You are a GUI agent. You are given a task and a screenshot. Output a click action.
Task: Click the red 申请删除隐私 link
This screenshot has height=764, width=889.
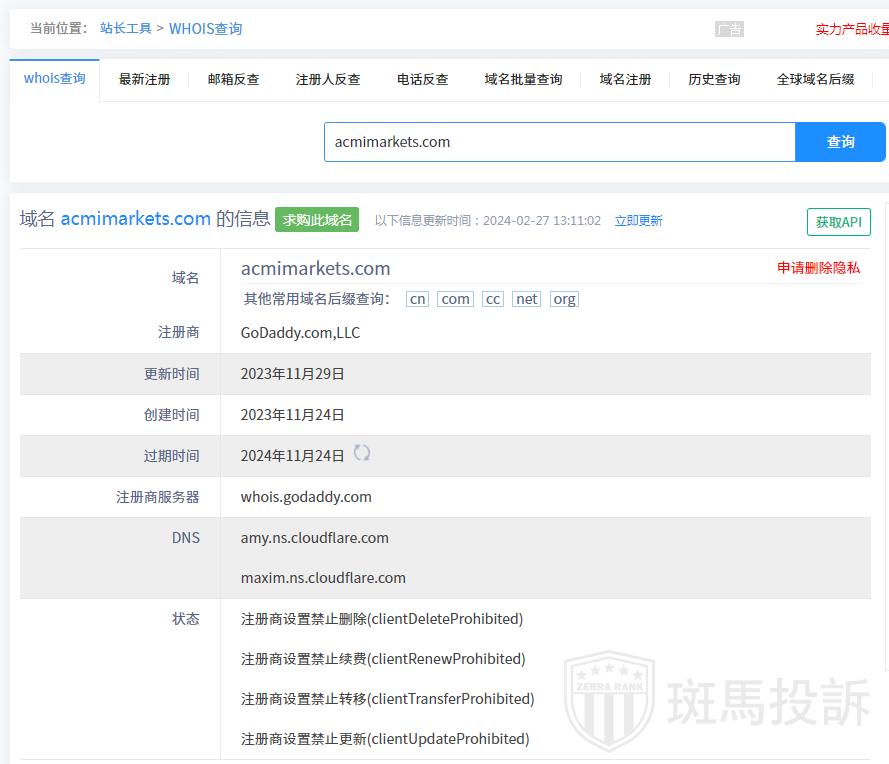point(818,267)
